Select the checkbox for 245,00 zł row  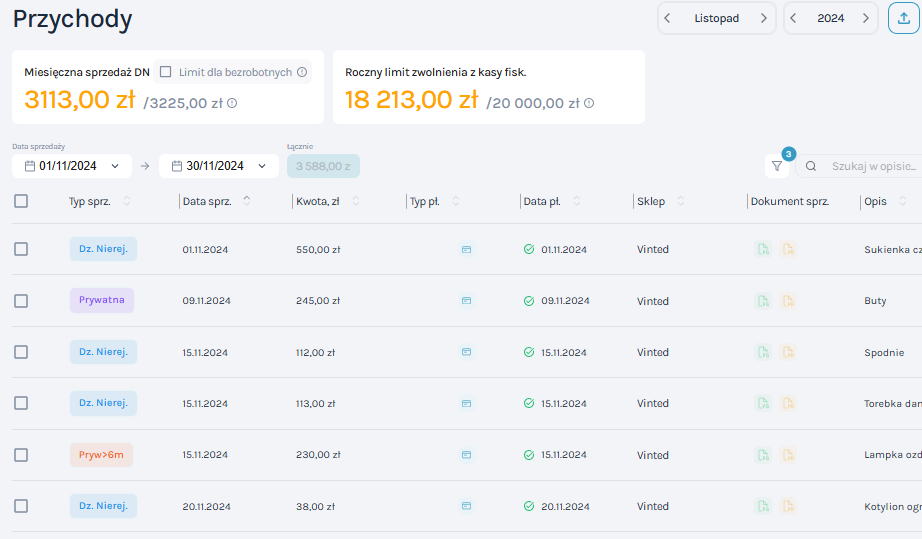tap(21, 301)
